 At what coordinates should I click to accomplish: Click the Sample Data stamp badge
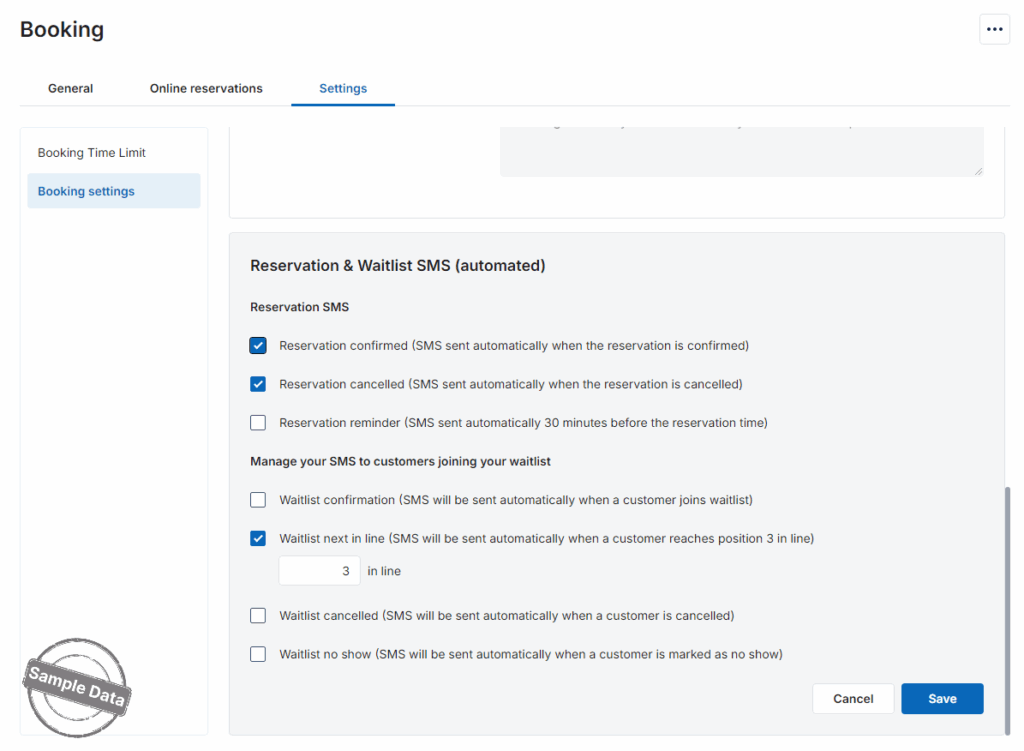[x=77, y=687]
